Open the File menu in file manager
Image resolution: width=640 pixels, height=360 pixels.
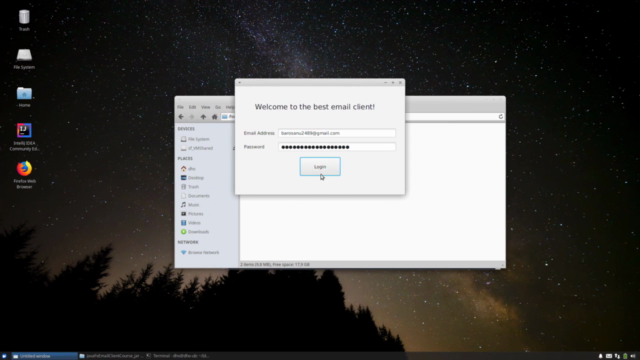pos(180,107)
